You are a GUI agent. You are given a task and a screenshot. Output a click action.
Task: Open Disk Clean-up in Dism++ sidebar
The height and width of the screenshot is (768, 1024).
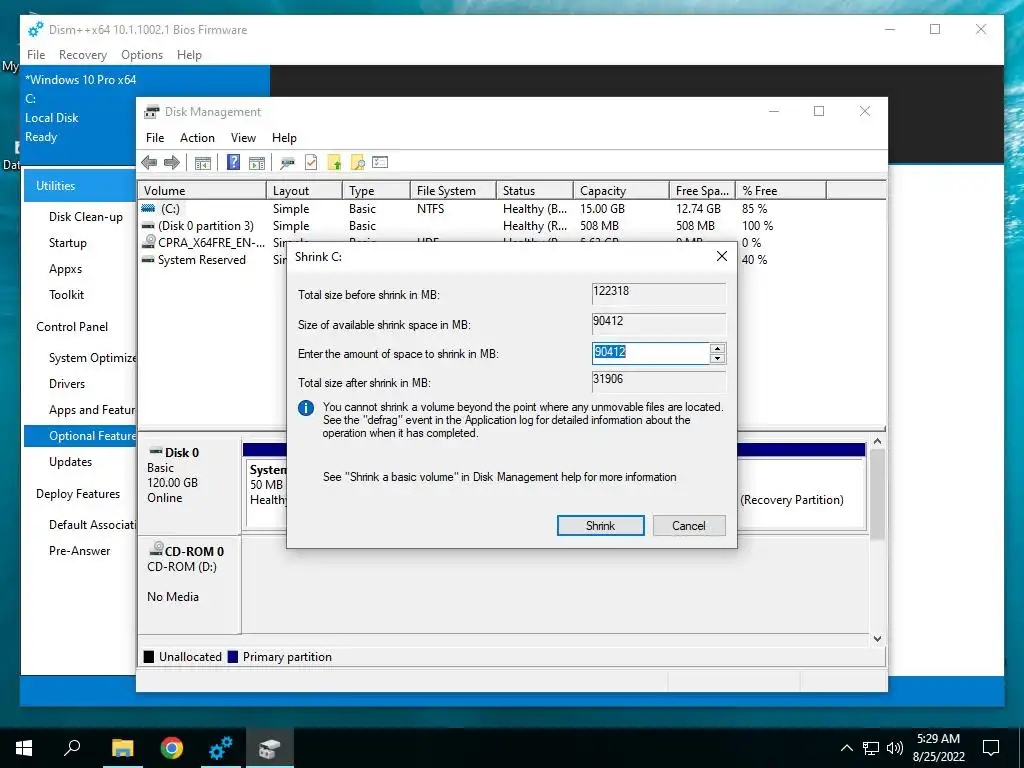(x=86, y=217)
